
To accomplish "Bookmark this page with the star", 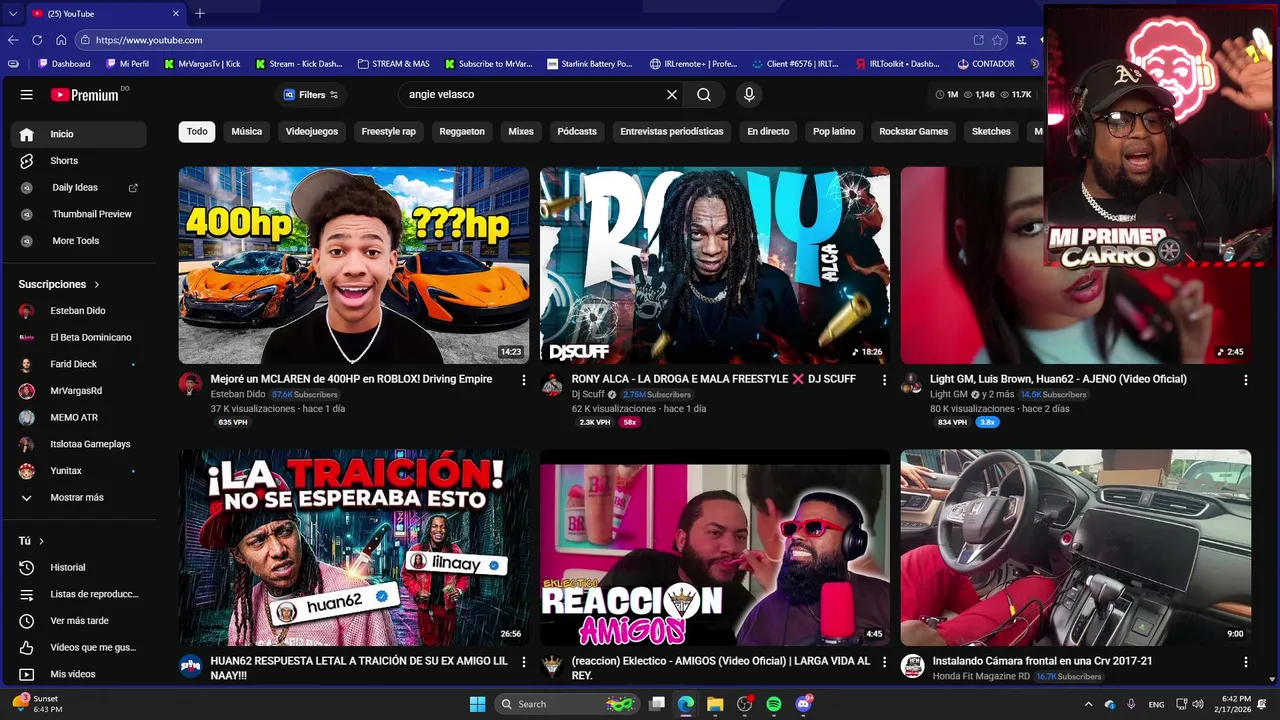I will (997, 40).
